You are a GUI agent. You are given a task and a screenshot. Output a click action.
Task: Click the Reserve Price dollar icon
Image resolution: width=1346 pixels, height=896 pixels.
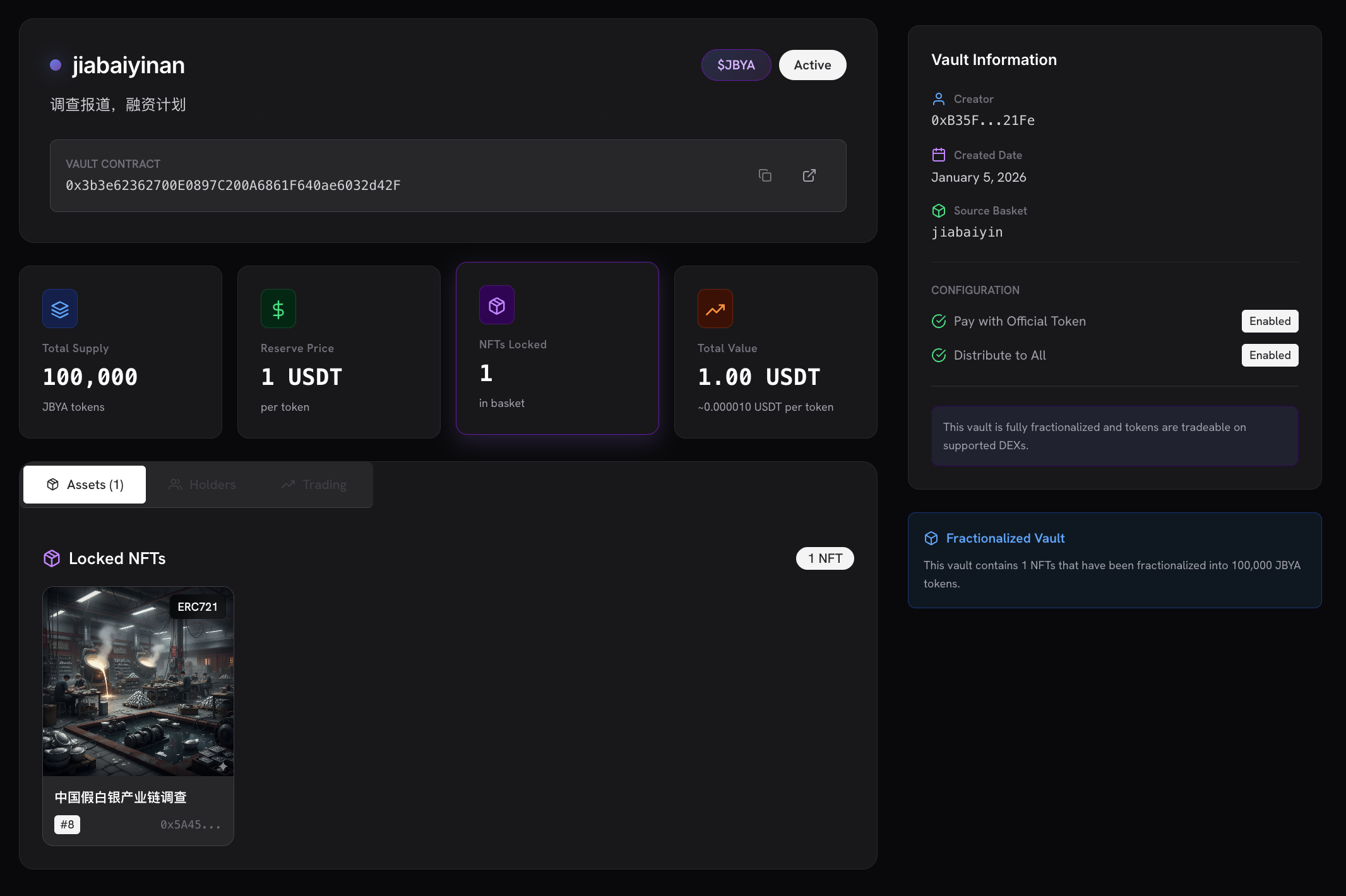278,309
